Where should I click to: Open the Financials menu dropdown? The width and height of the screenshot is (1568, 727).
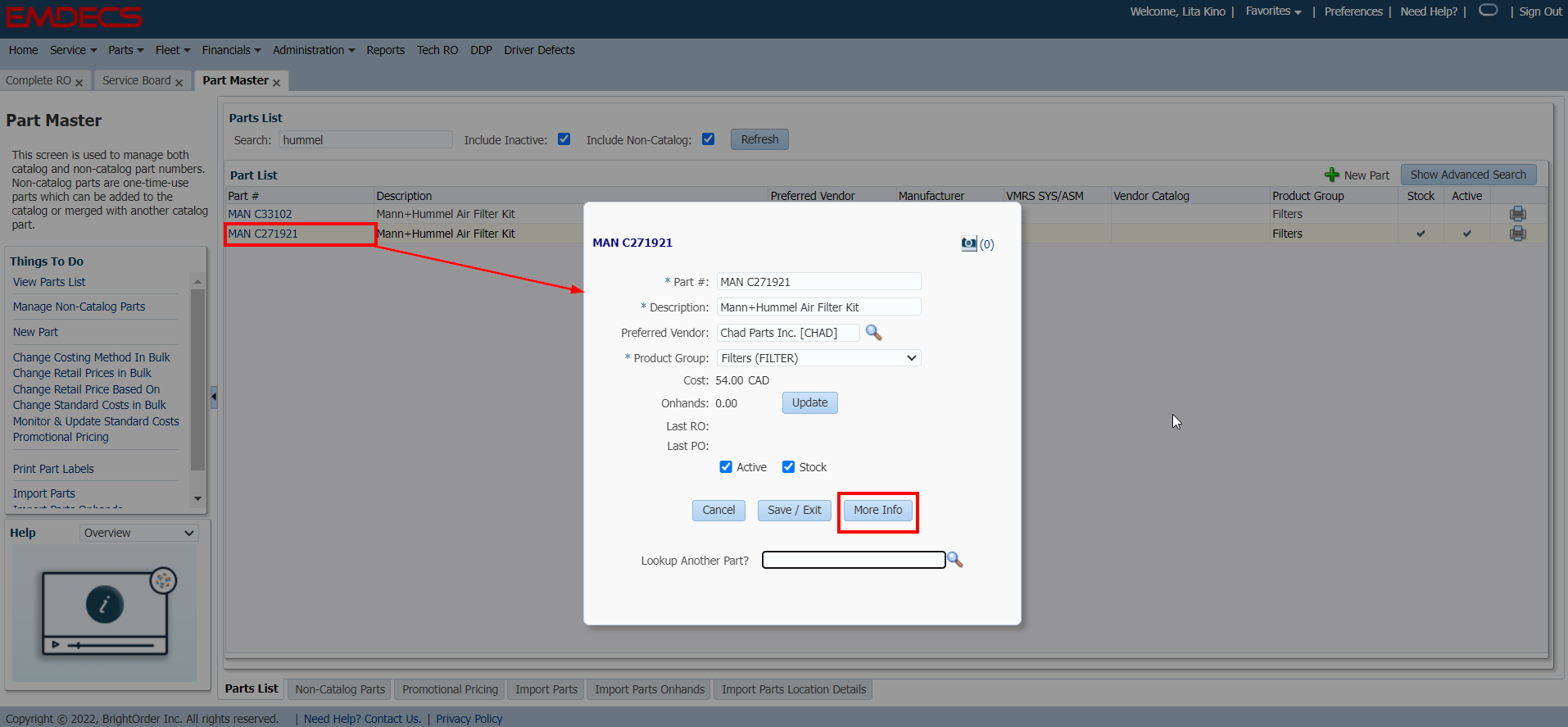pyautogui.click(x=231, y=50)
